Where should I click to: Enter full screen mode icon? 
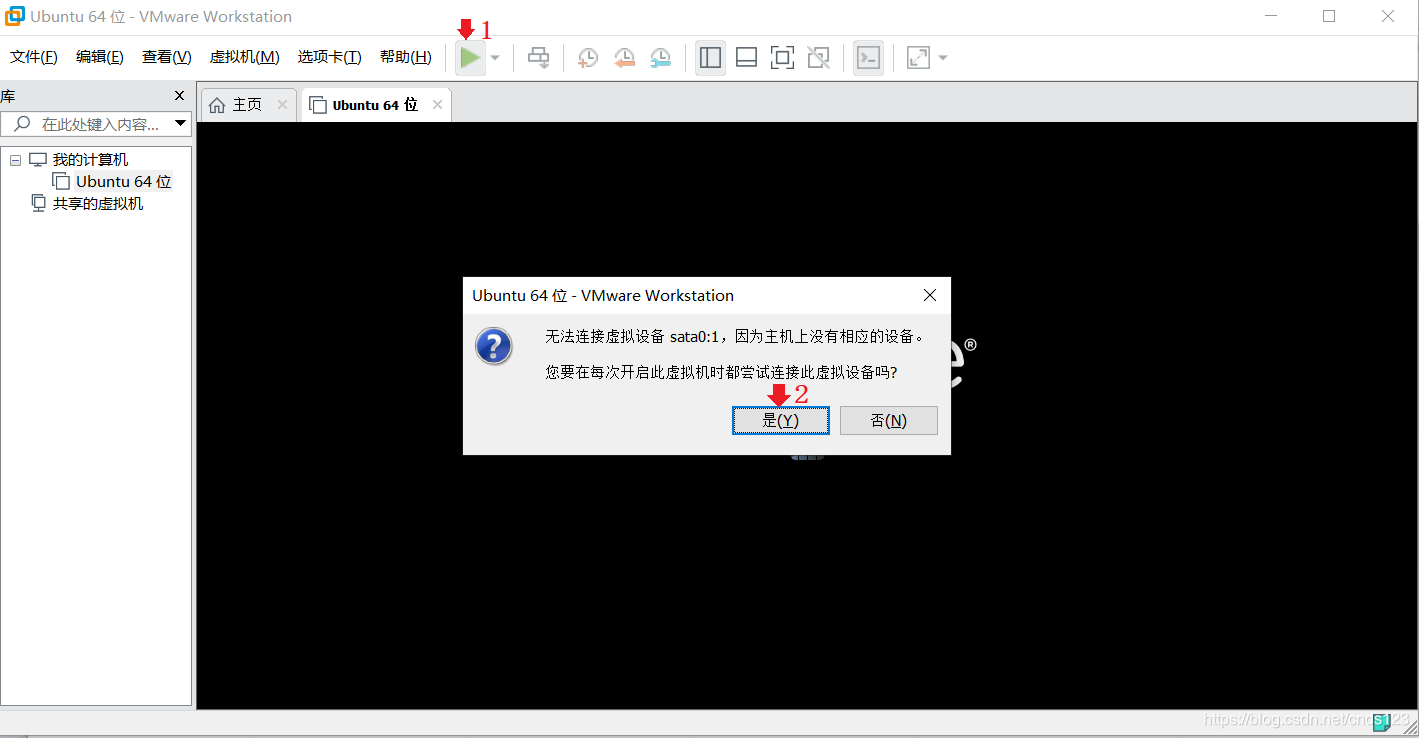(782, 58)
